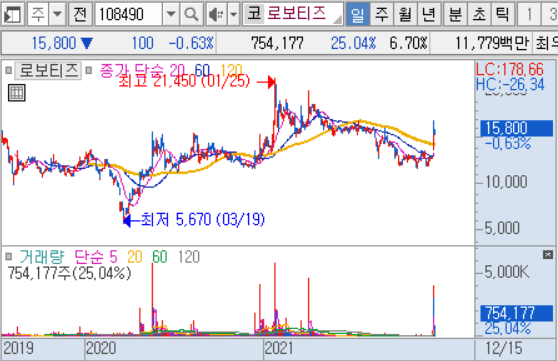Click the 2019 year label on time axis
Image resolution: width=558 pixels, height=361 pixels.
[x=18, y=348]
